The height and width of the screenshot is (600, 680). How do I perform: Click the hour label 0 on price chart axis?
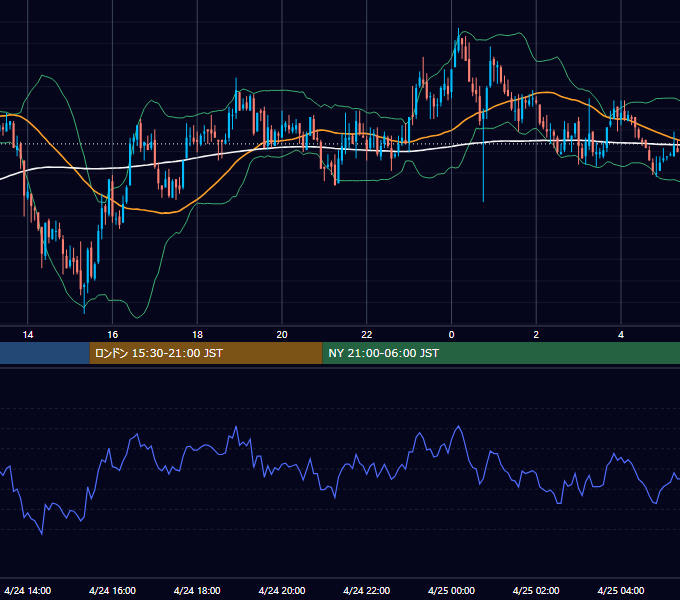point(451,335)
